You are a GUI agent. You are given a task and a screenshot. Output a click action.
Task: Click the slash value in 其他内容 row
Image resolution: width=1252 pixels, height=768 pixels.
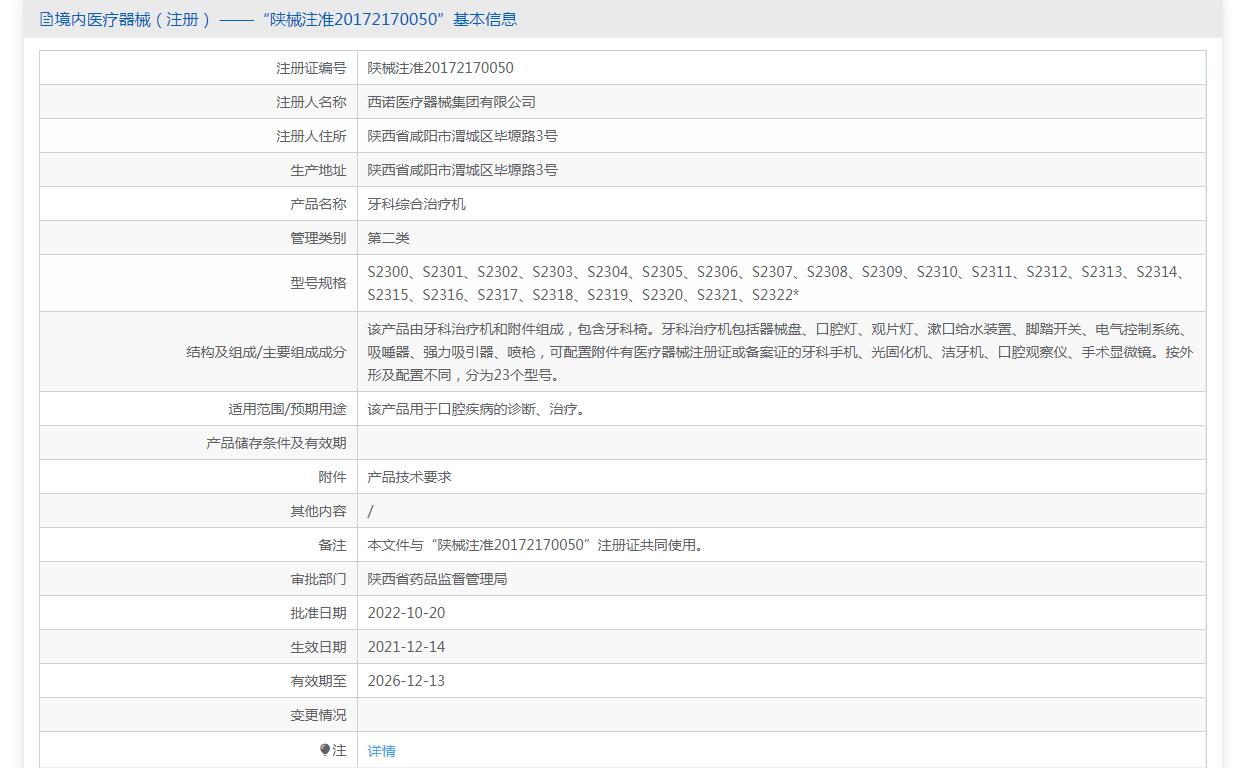click(x=371, y=511)
